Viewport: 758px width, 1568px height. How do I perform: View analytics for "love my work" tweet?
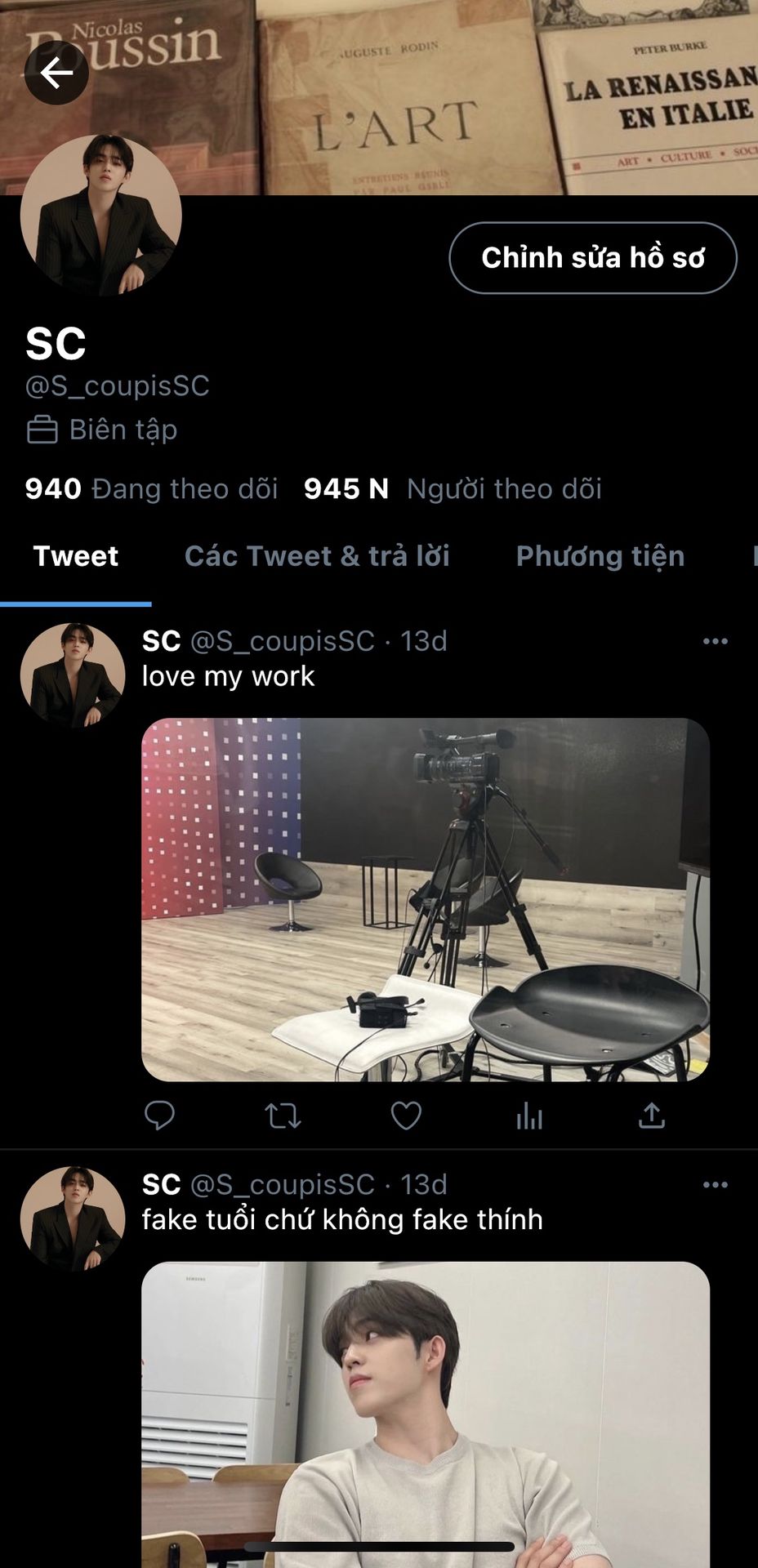(x=529, y=1115)
